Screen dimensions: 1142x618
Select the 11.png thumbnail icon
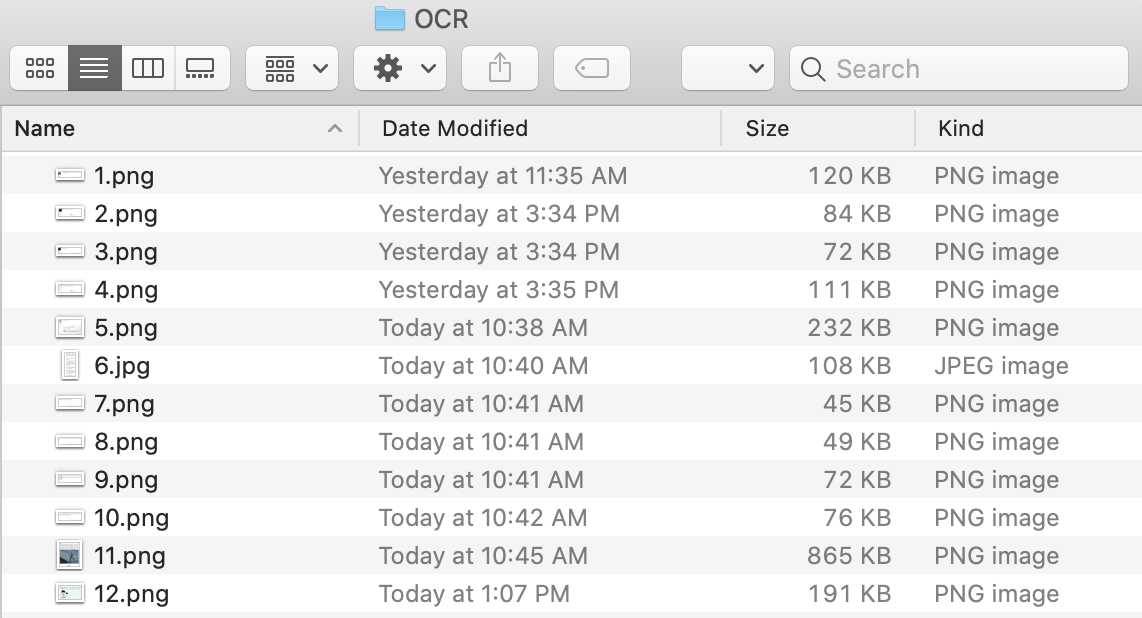pos(69,556)
